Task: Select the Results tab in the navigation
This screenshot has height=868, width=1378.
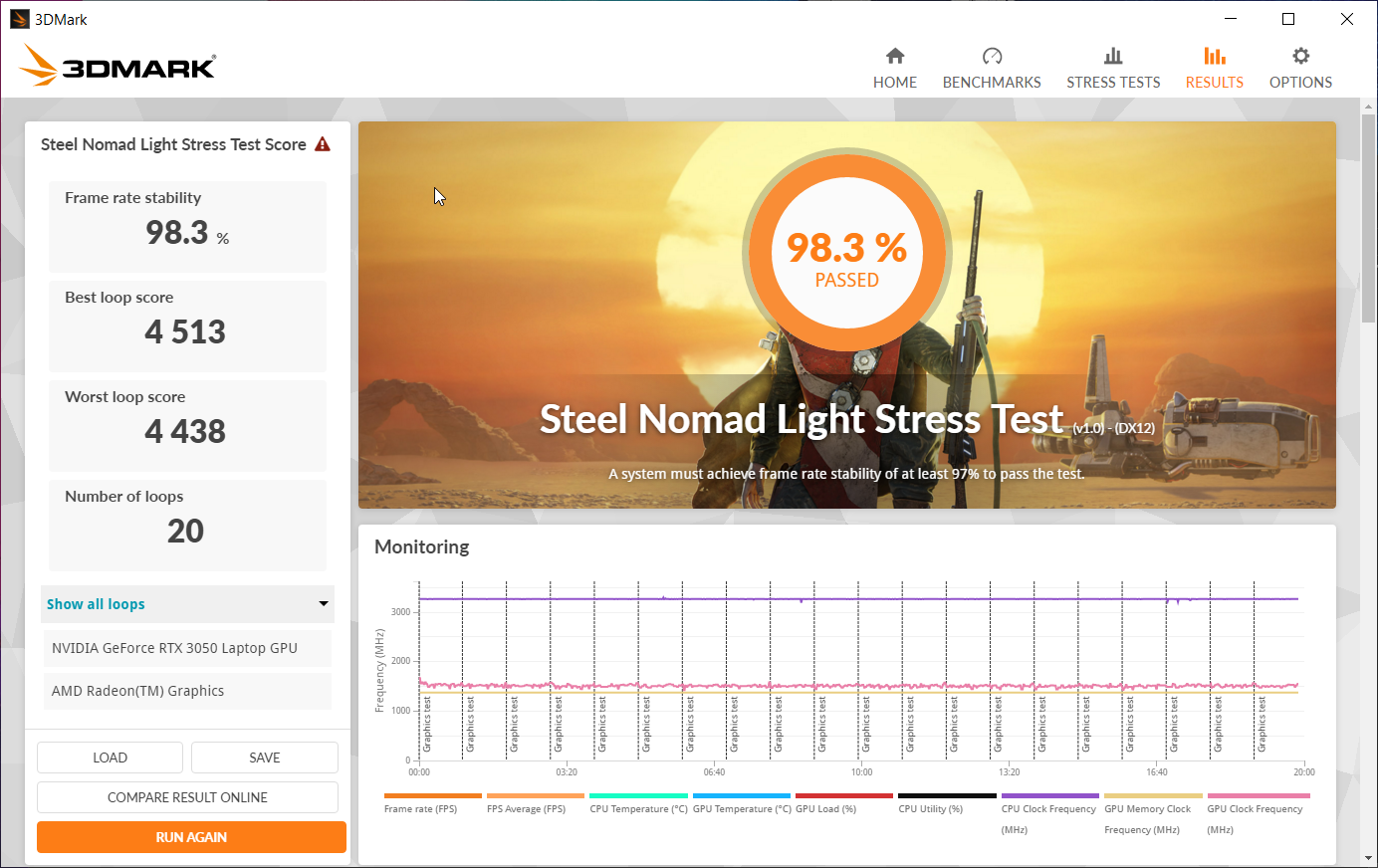Action: pos(1214,68)
